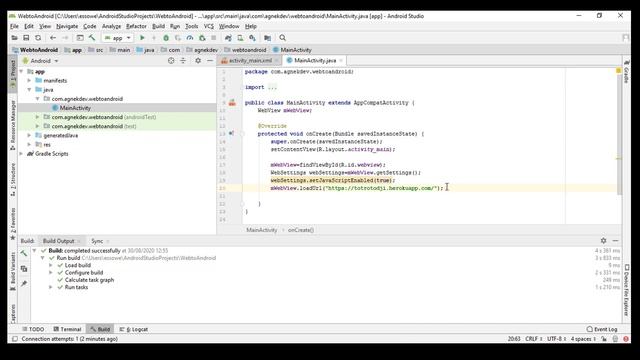Open the File menu
640x360 pixels.
tap(14, 26)
